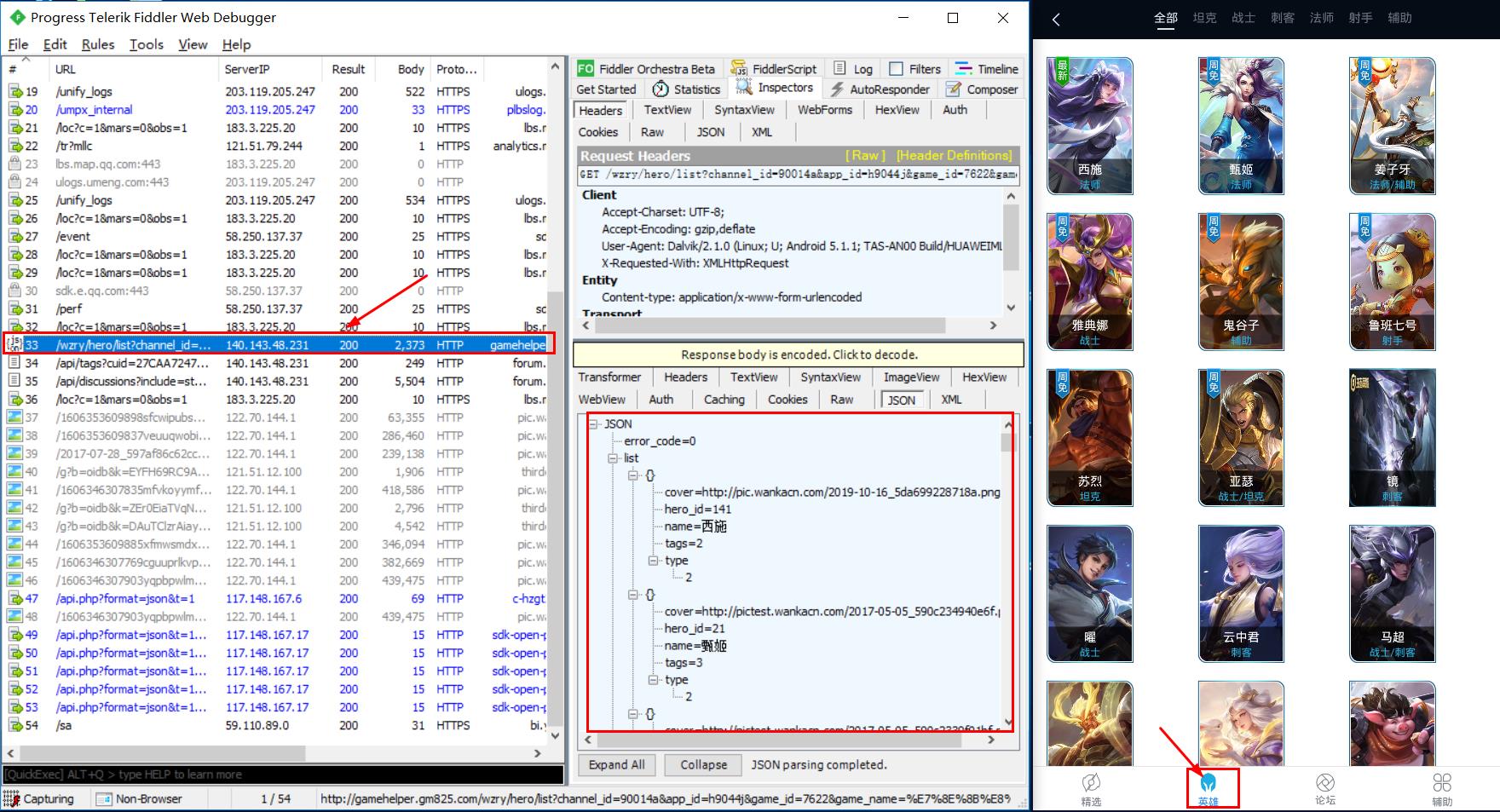The image size is (1500, 812).
Task: Select the 刺客 hero category tab
Action: point(1283,18)
